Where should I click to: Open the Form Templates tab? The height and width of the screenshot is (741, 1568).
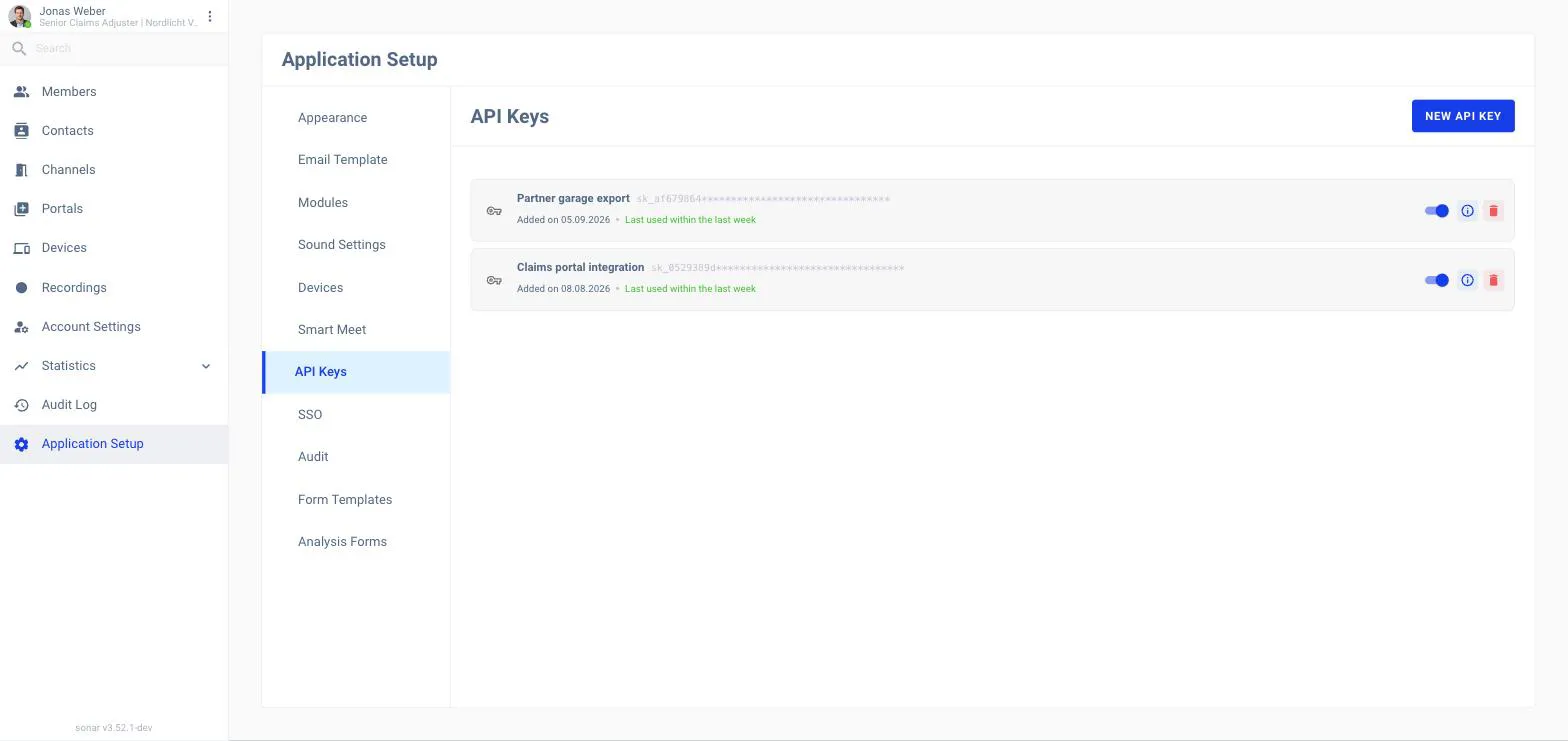click(356, 500)
